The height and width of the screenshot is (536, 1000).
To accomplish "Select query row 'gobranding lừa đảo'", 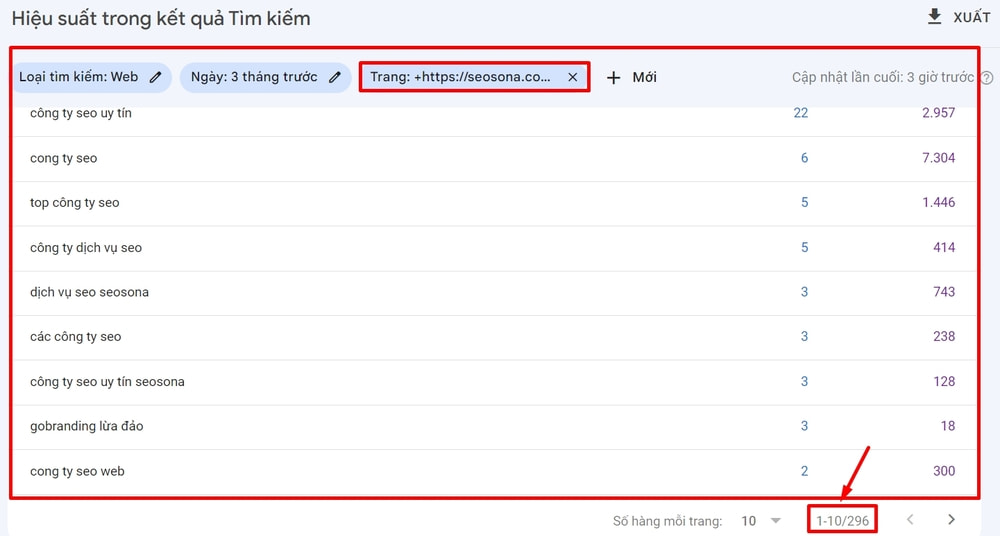I will point(495,426).
